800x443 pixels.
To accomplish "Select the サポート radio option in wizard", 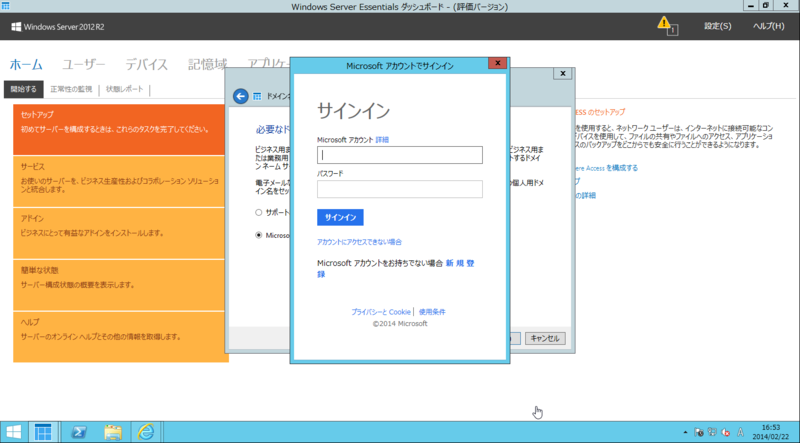I will (x=259, y=212).
